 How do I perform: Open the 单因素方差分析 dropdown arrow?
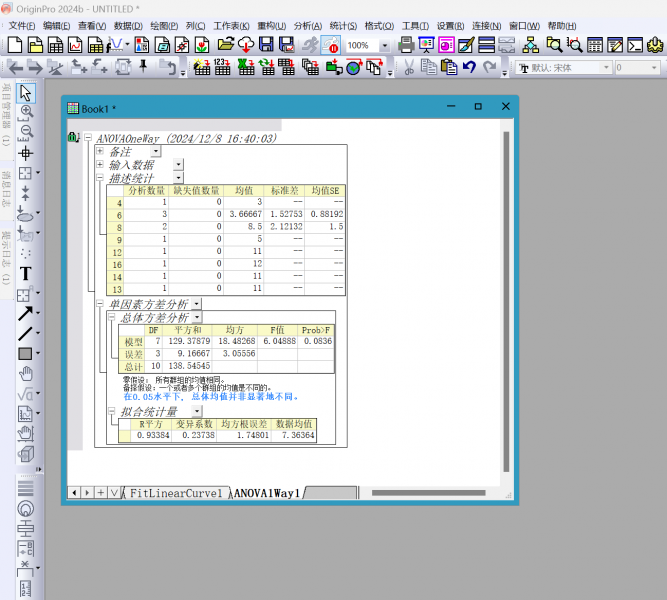[x=196, y=304]
